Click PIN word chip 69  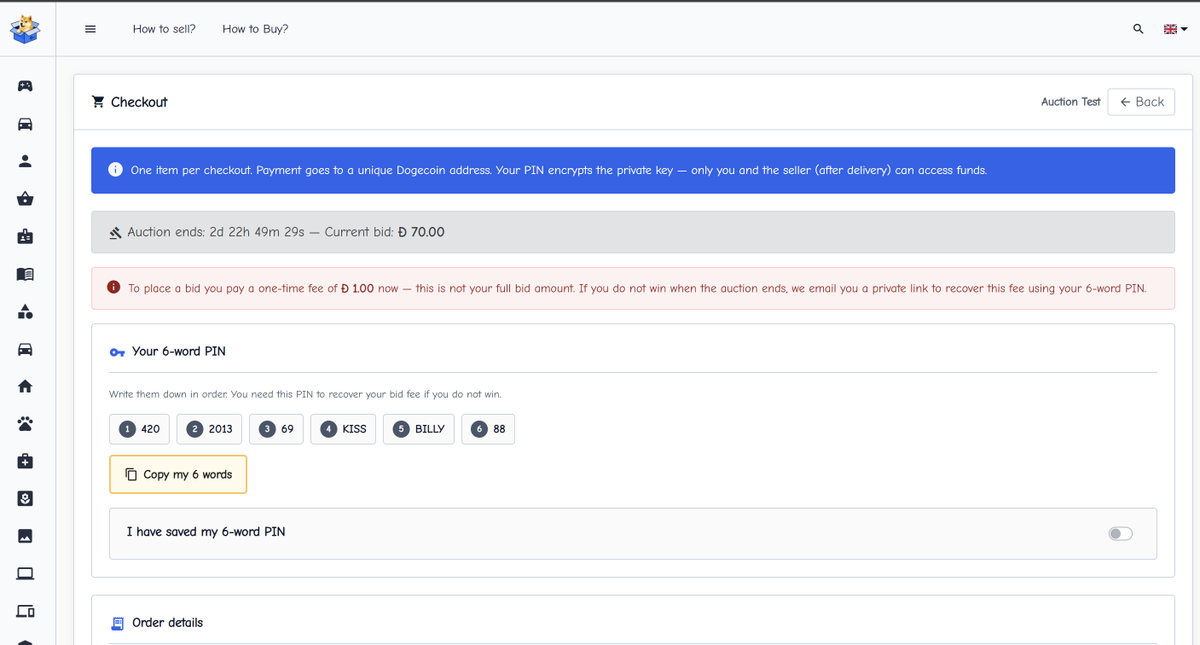point(277,429)
